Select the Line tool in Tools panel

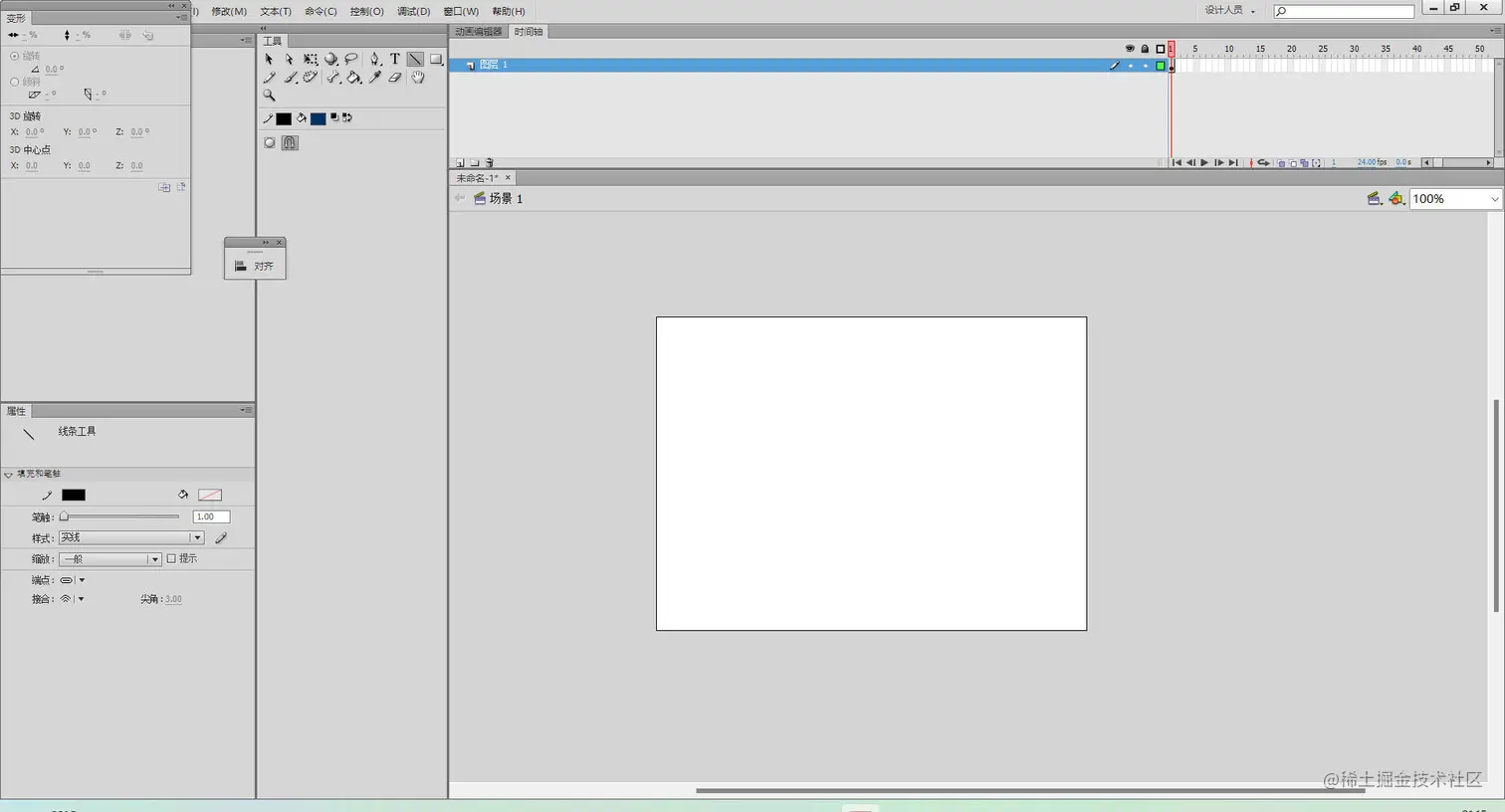click(415, 60)
